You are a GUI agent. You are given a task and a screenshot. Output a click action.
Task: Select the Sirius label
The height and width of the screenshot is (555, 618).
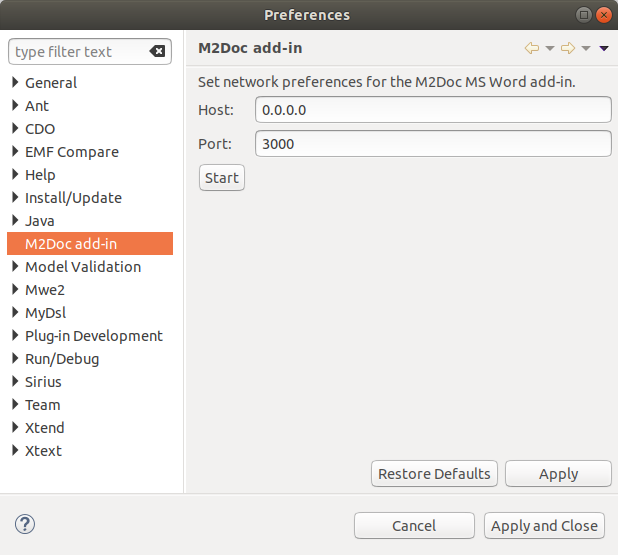[43, 382]
